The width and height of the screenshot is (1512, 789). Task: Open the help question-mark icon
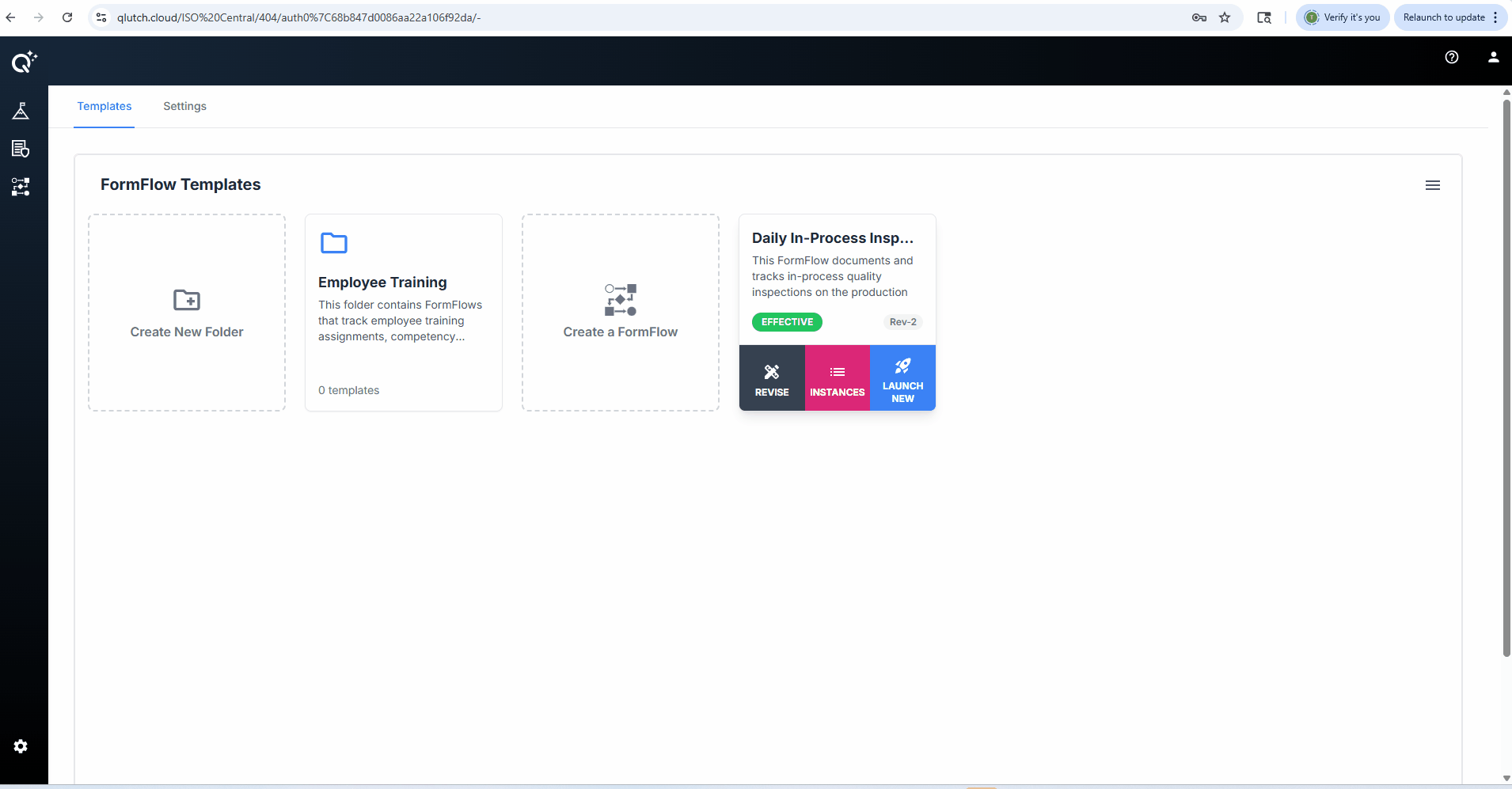pos(1451,56)
